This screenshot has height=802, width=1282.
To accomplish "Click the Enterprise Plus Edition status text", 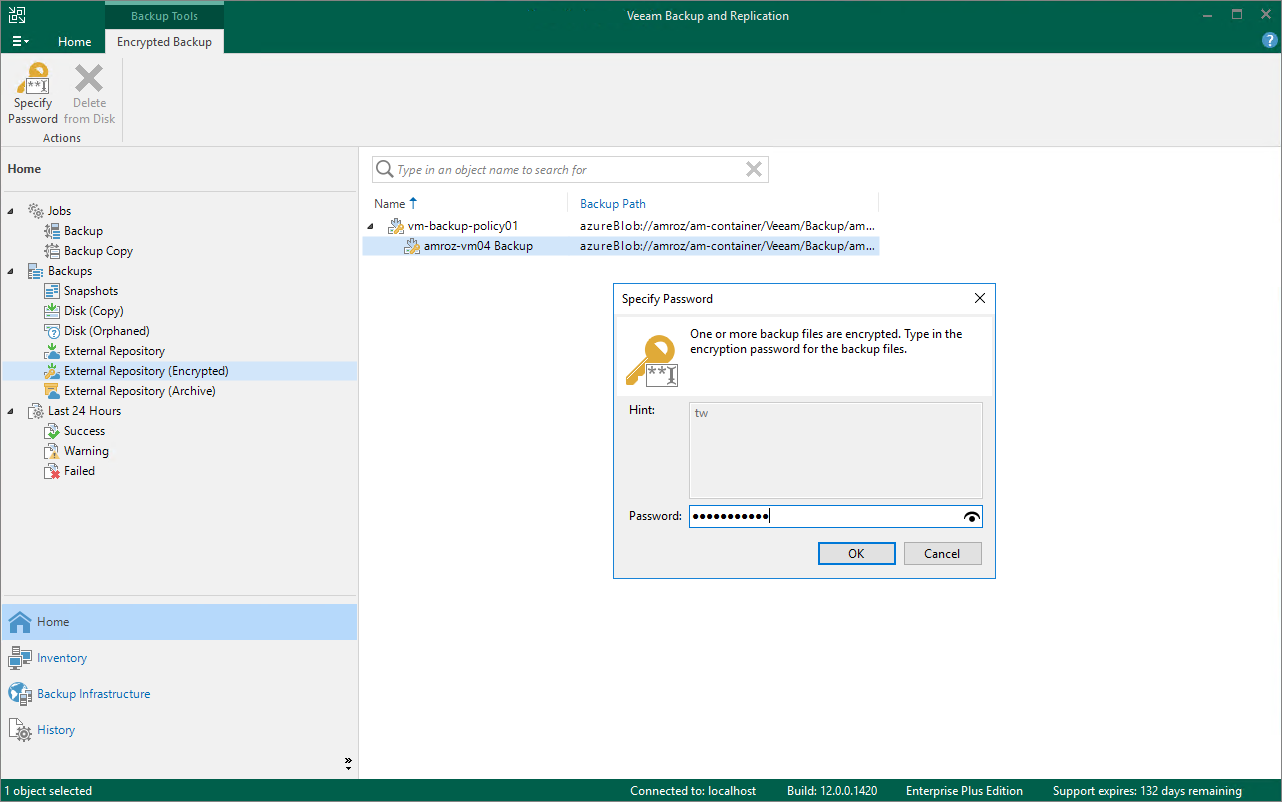I will point(964,791).
